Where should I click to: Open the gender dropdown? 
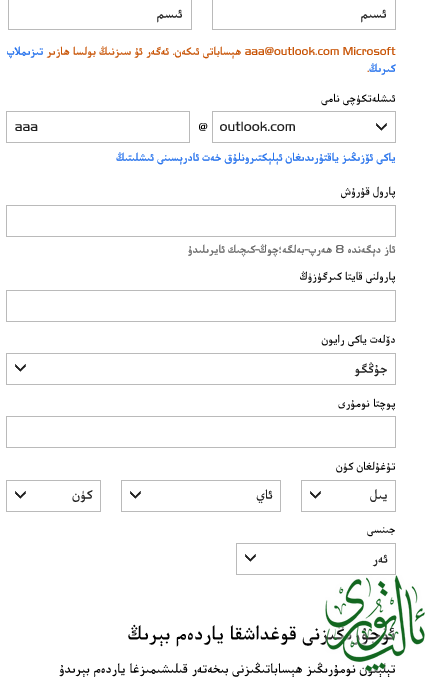316,559
